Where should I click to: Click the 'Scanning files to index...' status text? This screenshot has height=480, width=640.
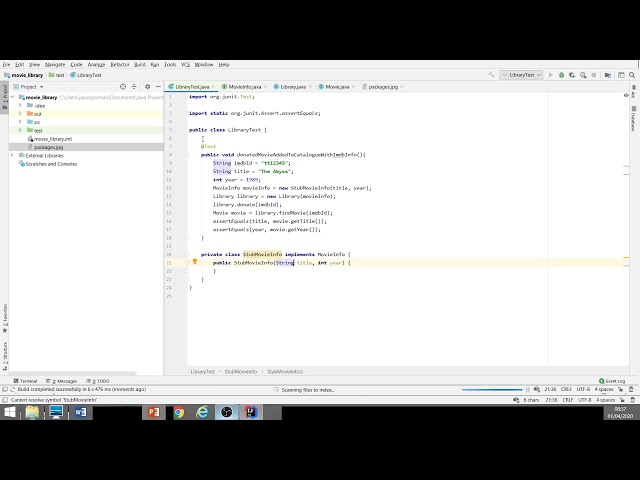point(308,390)
